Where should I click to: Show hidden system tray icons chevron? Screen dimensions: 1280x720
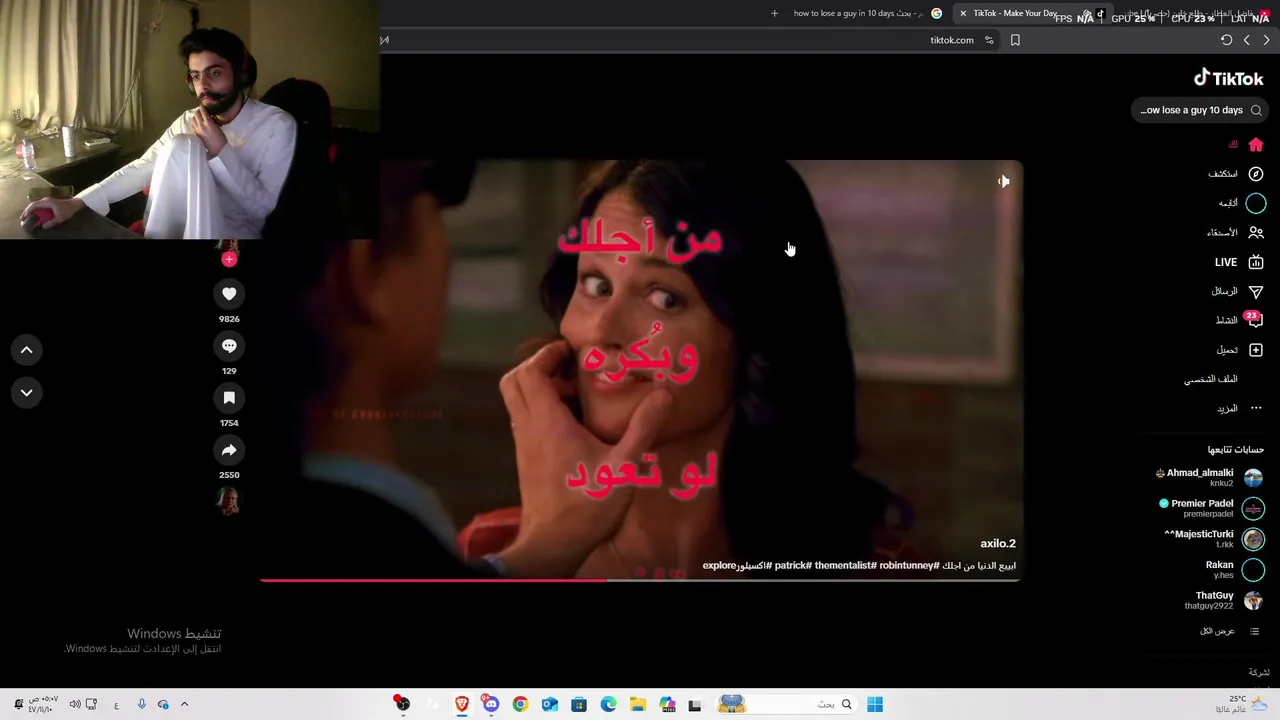tap(184, 704)
